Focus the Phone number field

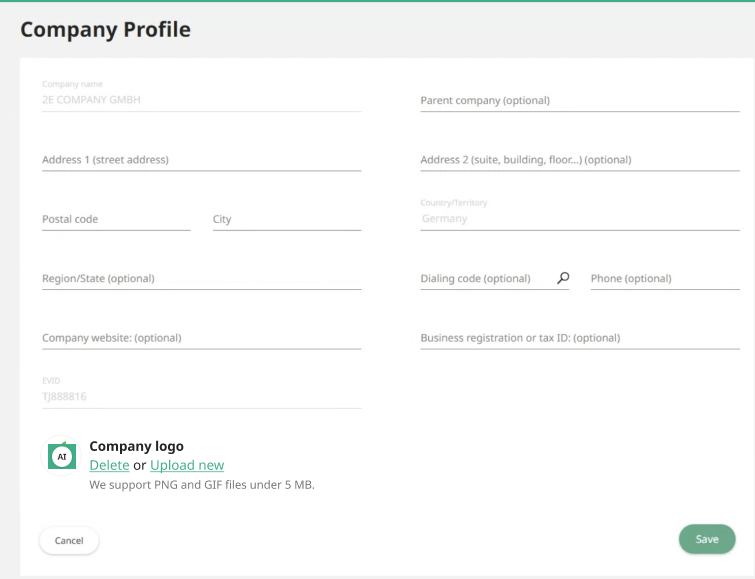664,279
